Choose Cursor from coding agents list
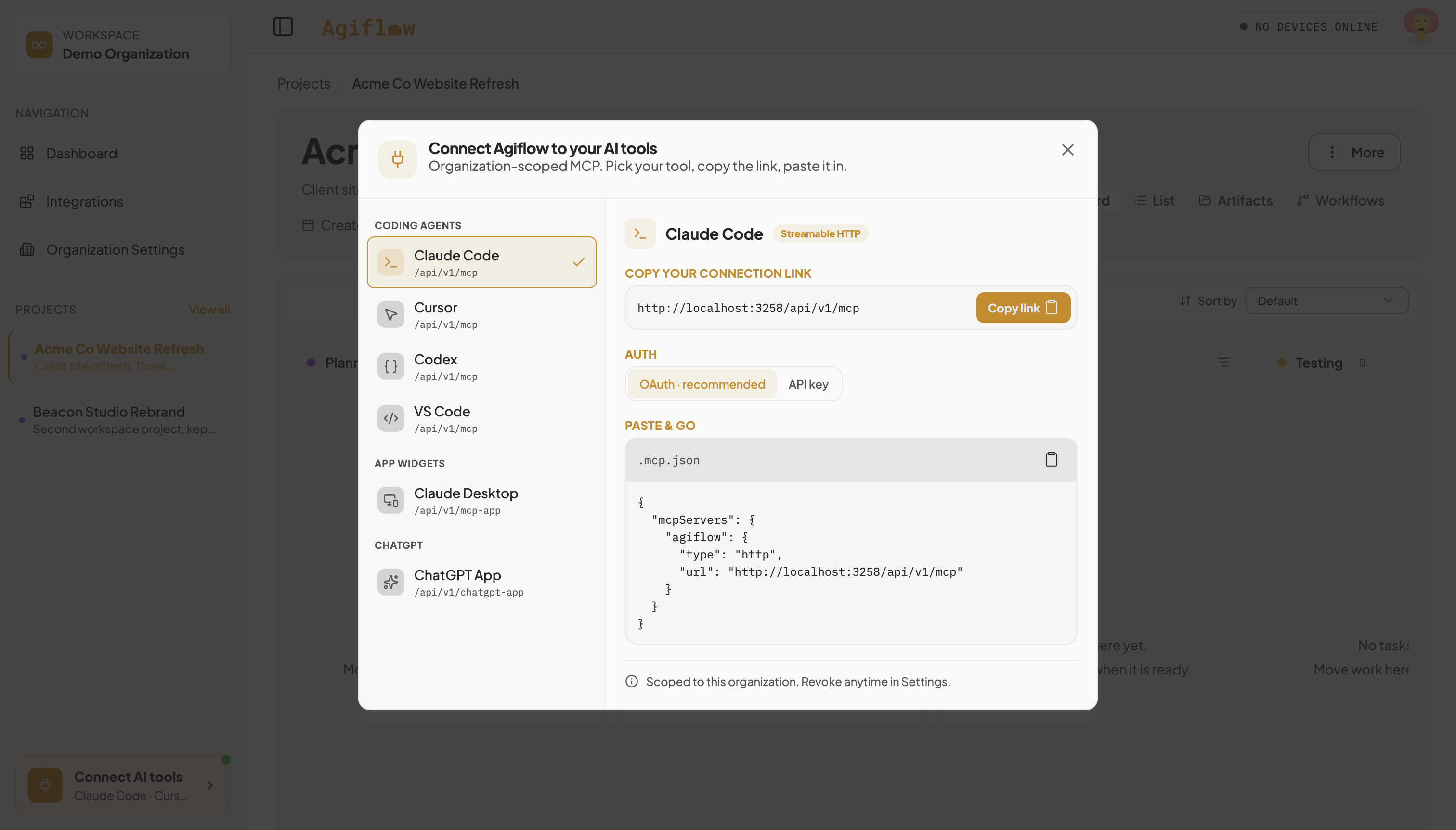The height and width of the screenshot is (830, 1456). click(482, 314)
